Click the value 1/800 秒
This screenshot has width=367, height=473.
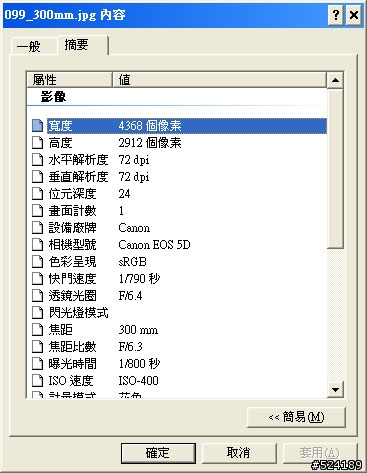pyautogui.click(x=139, y=364)
